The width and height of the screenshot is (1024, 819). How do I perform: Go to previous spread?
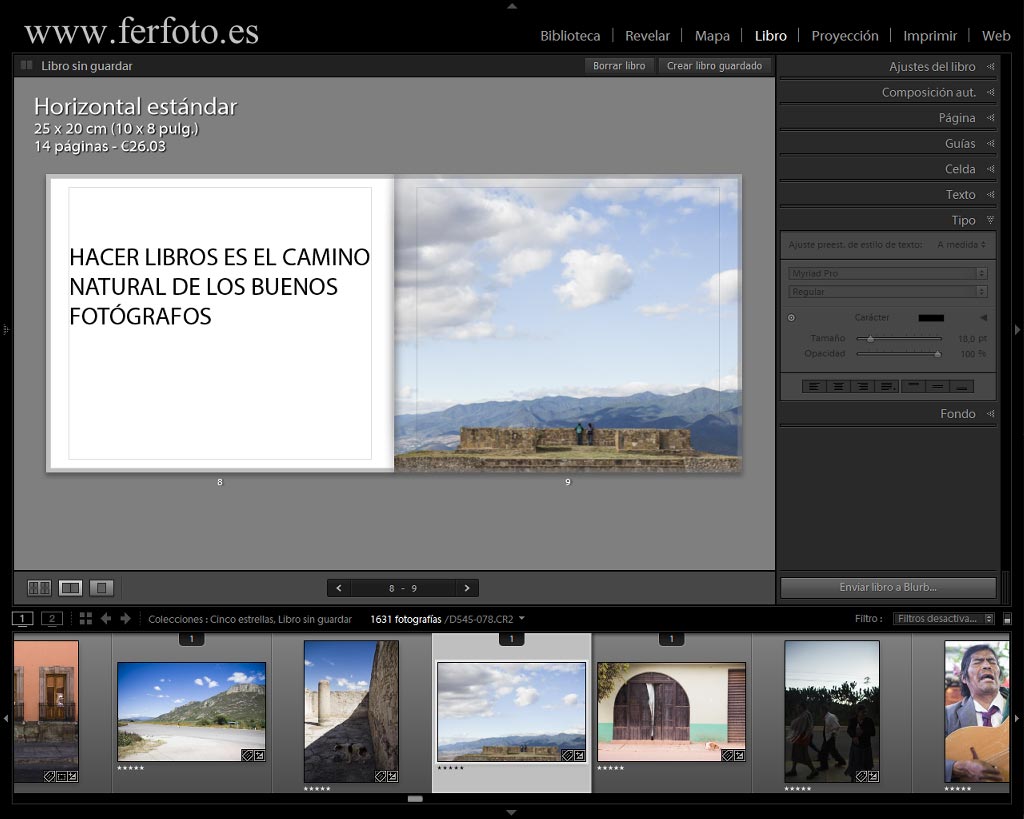click(339, 588)
